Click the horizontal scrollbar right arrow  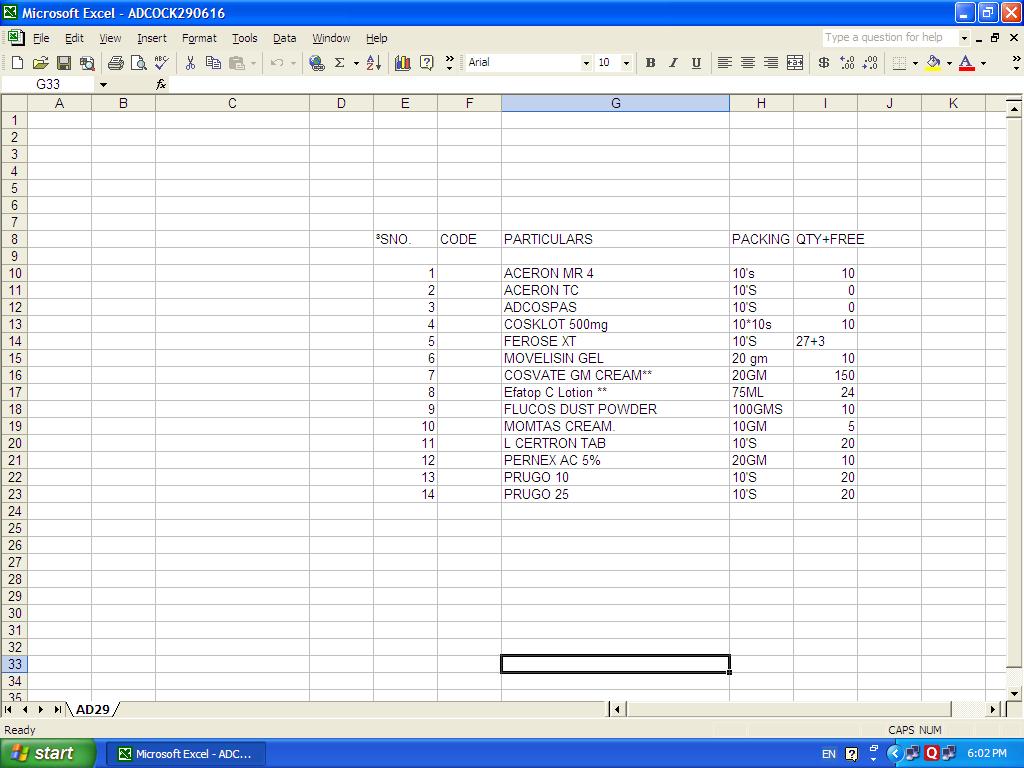993,709
